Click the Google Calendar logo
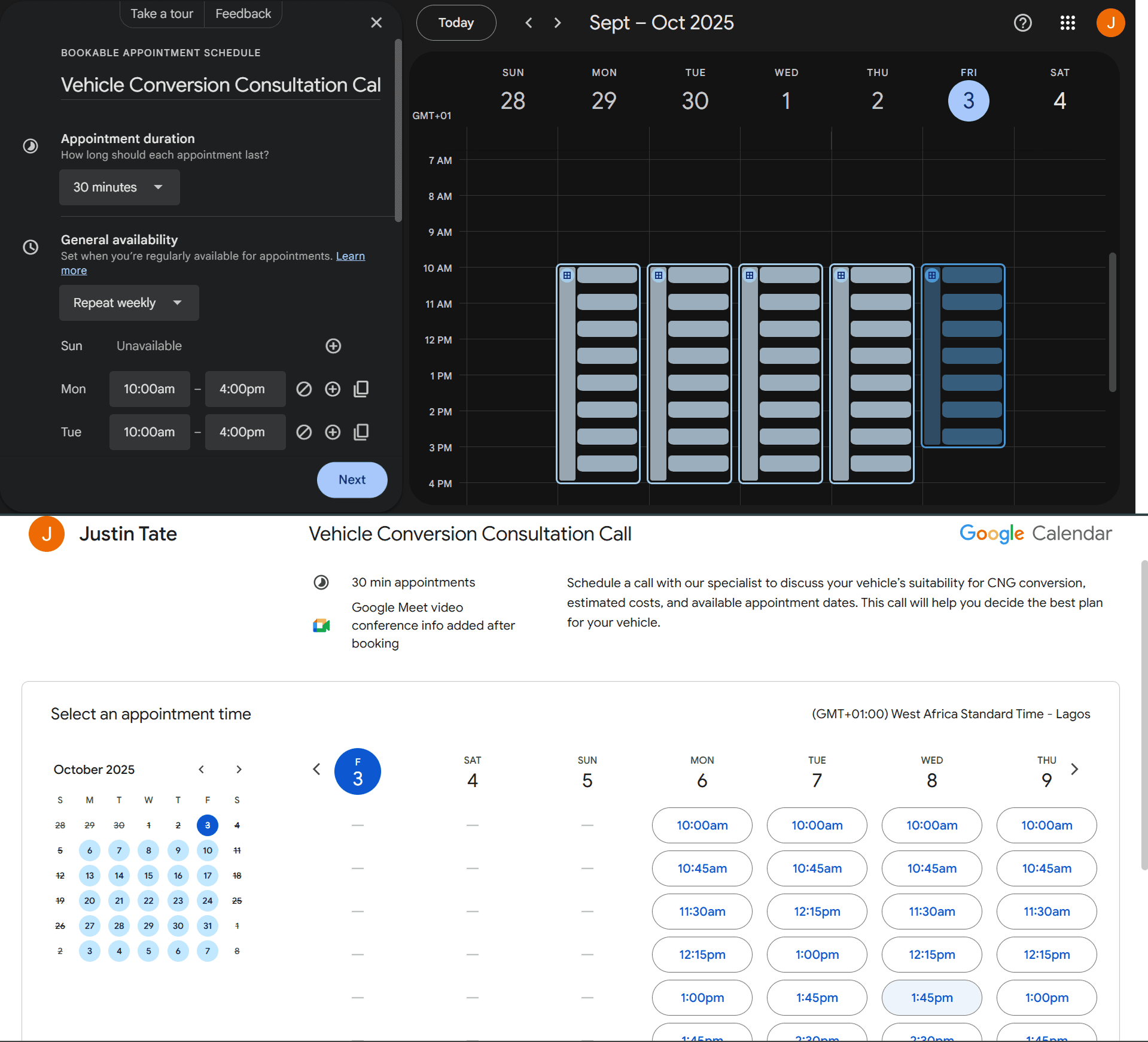This screenshot has width=1148, height=1042. [1036, 534]
